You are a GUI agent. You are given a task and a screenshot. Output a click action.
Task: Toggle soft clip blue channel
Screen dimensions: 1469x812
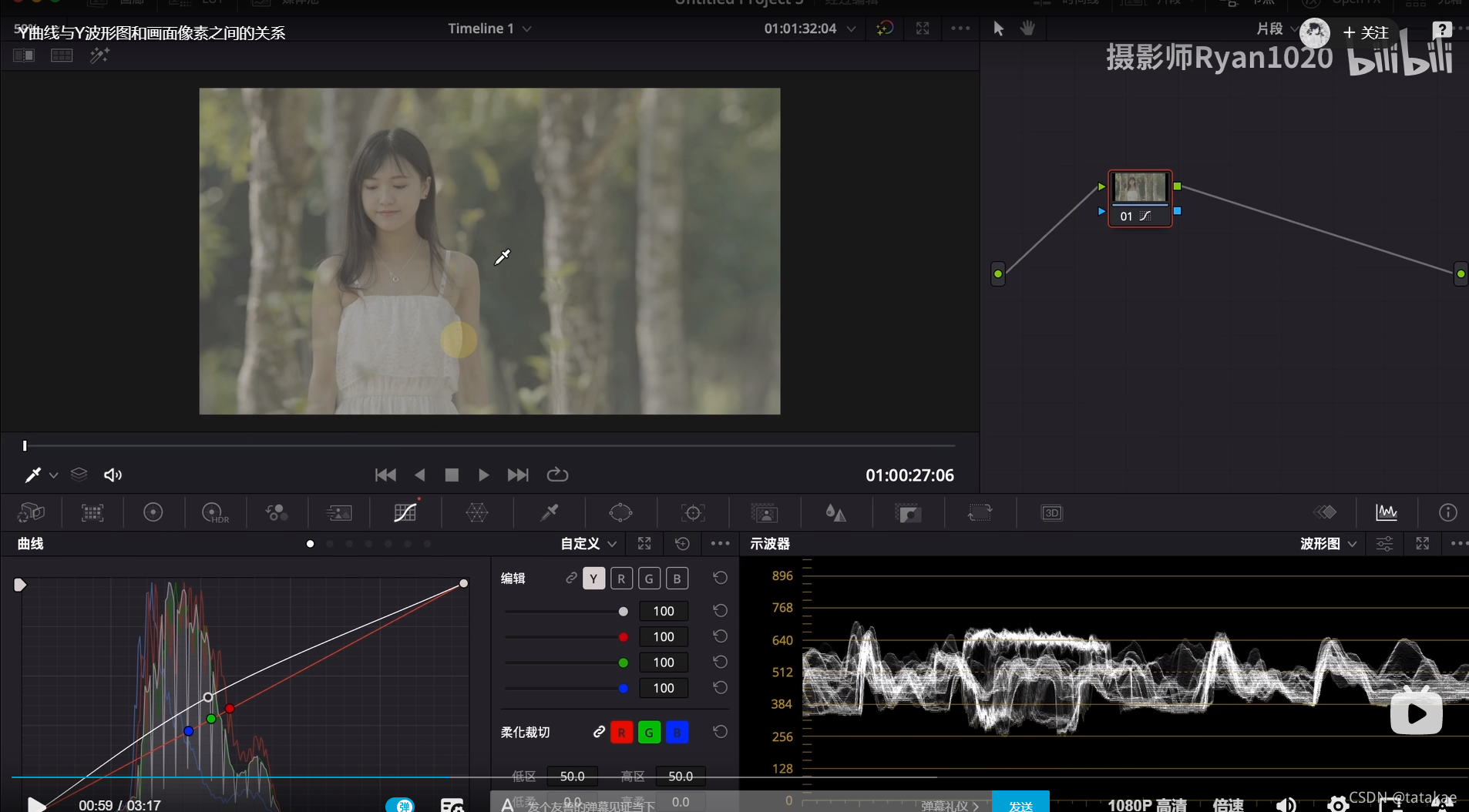click(x=677, y=732)
